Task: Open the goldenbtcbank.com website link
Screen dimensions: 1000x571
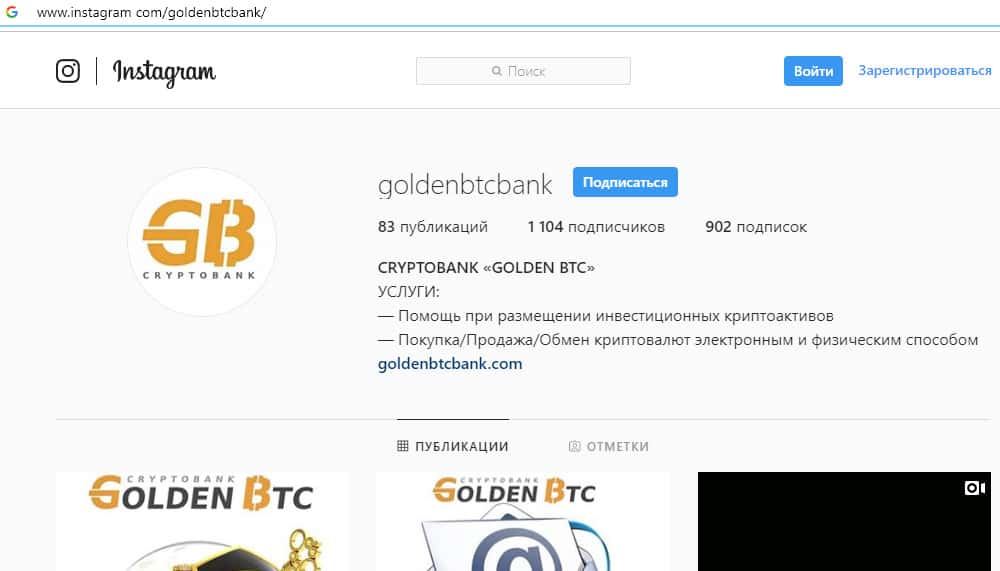Action: coord(450,364)
